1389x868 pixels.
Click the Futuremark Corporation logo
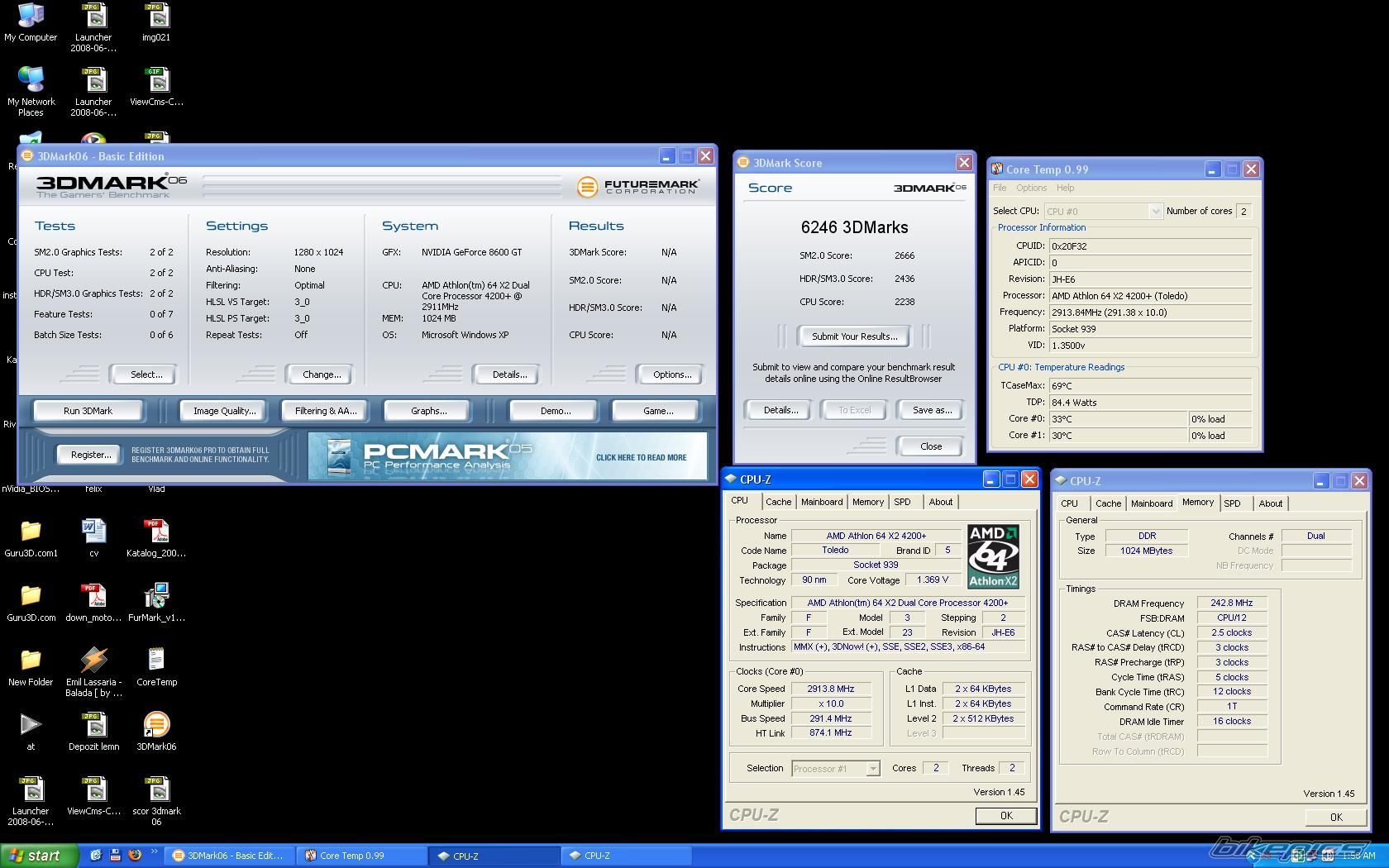[637, 187]
